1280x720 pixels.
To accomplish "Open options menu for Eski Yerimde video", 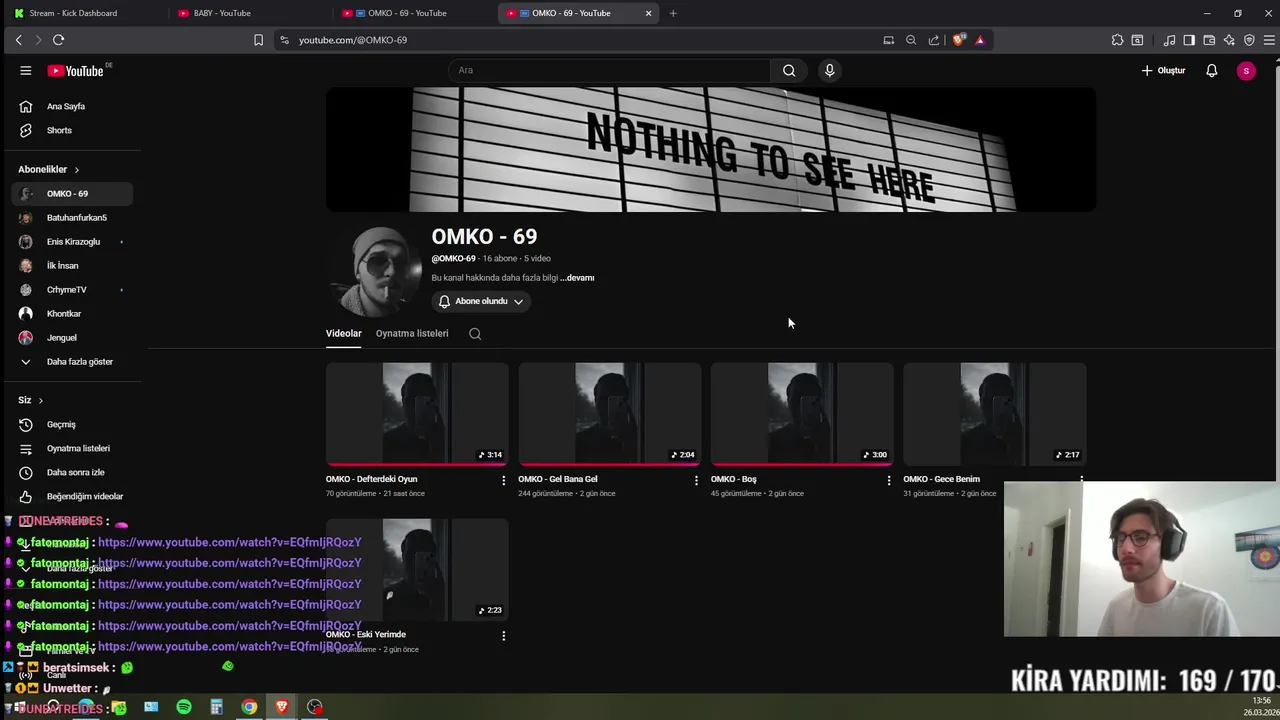I will point(503,635).
